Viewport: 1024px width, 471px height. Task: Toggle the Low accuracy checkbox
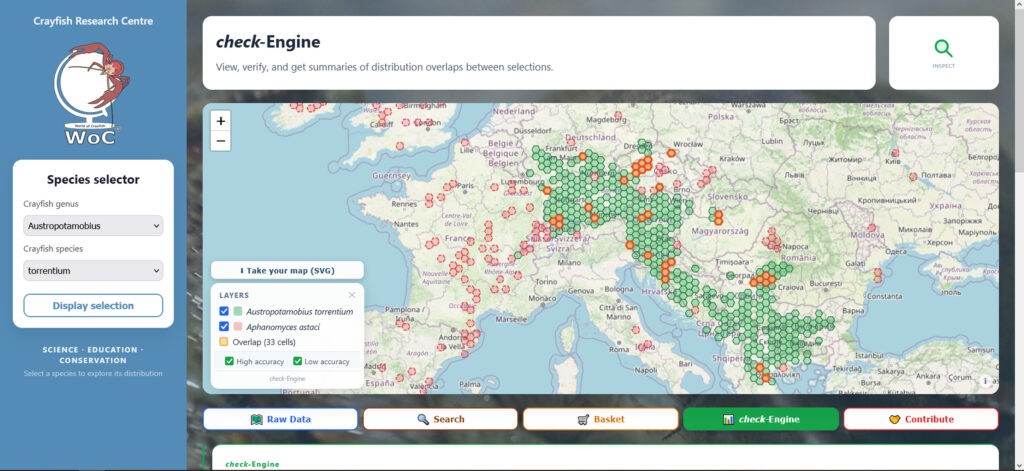click(298, 361)
